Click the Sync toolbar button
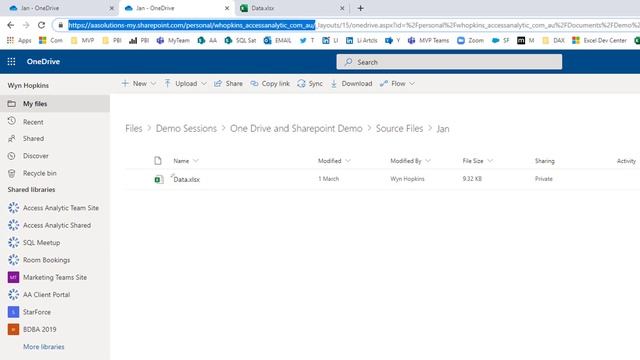This screenshot has height=360, width=640. [310, 84]
